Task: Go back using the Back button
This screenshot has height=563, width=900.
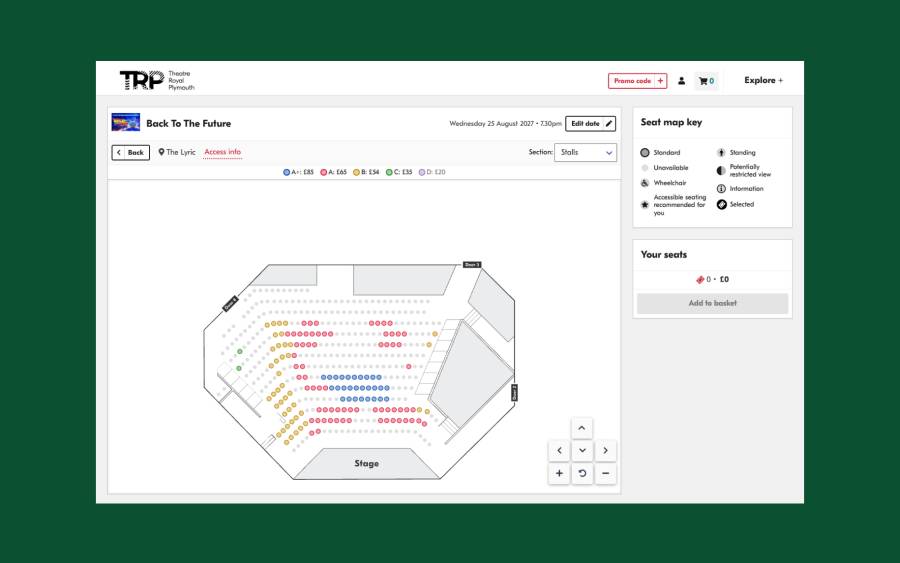Action: tap(130, 152)
